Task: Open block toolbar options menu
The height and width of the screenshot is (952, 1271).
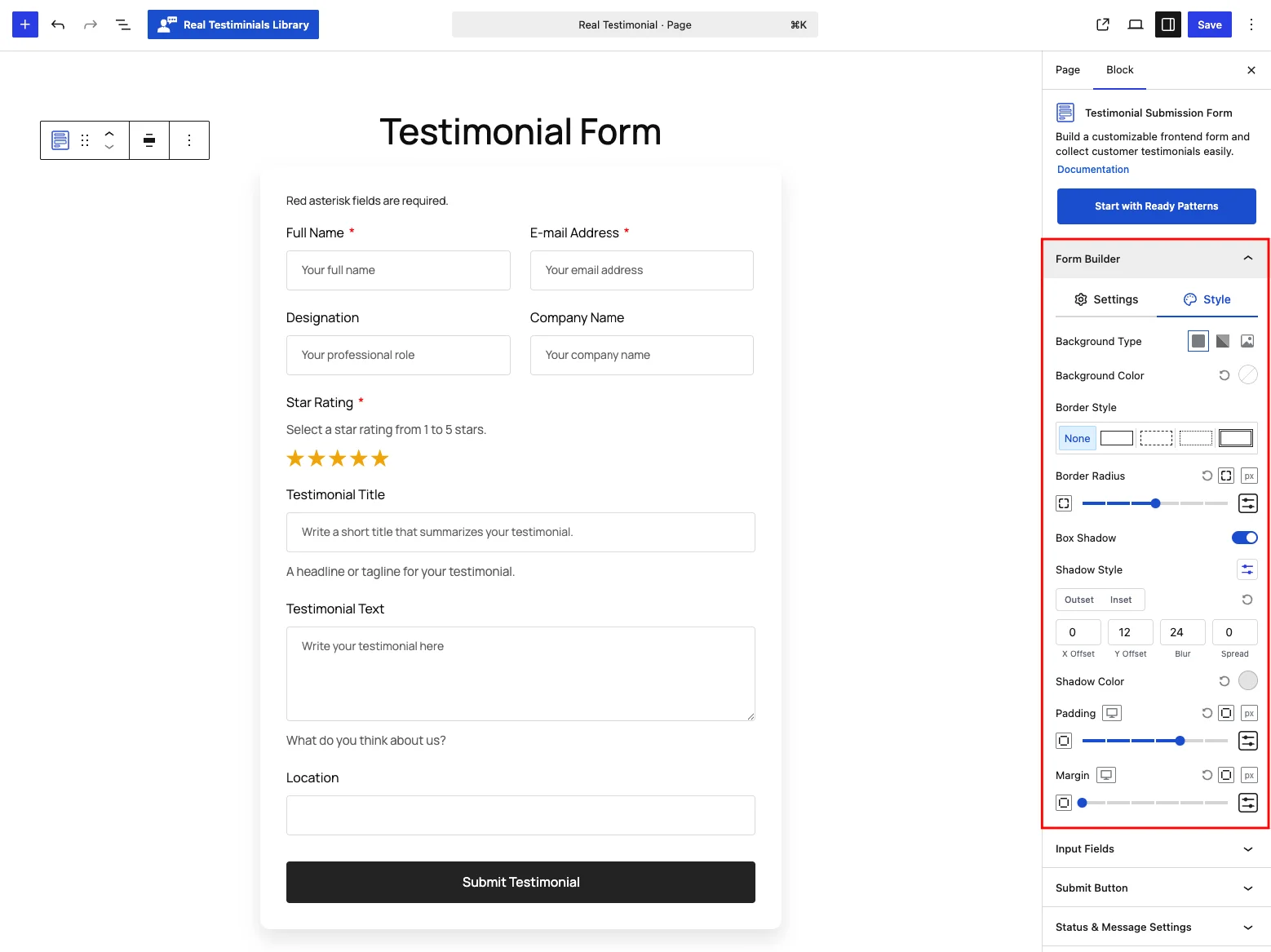Action: point(189,140)
